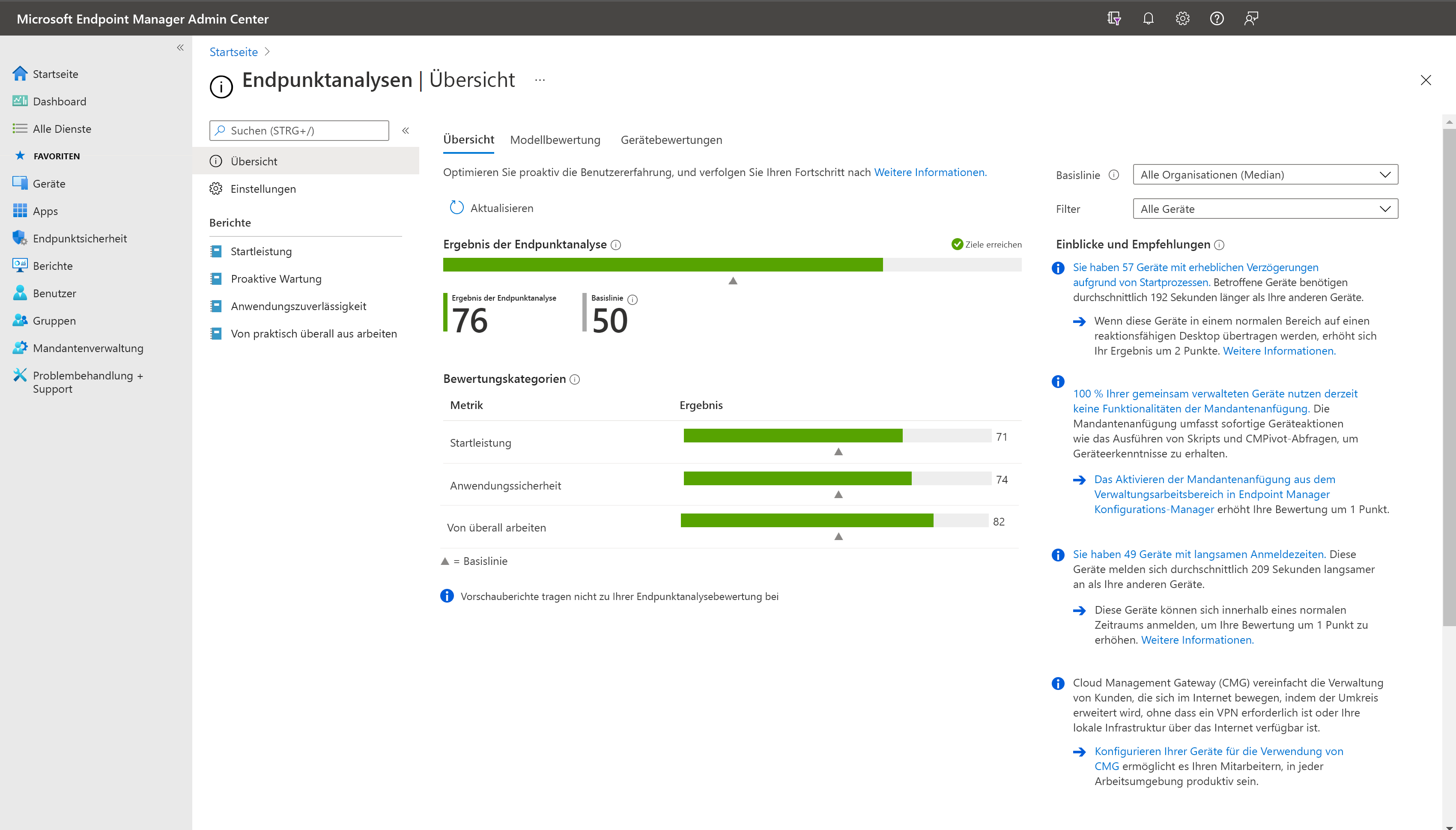The height and width of the screenshot is (830, 1456).
Task: Click the Startleistung score progress bar
Action: 837,436
